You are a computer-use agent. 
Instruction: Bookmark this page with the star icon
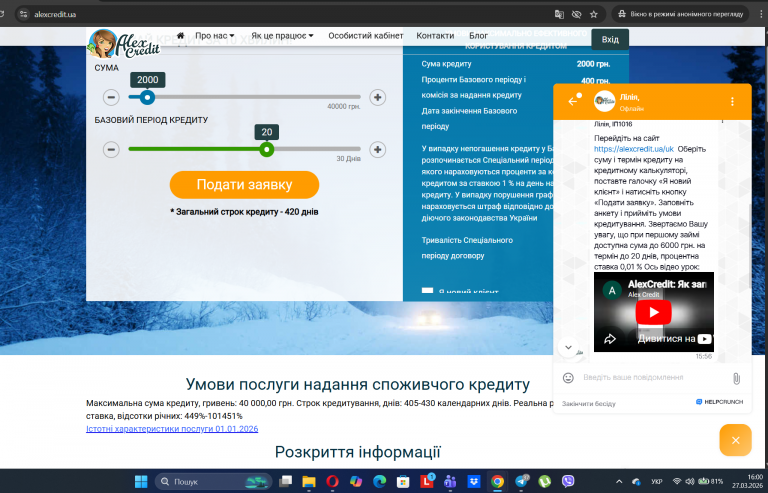[x=594, y=14]
